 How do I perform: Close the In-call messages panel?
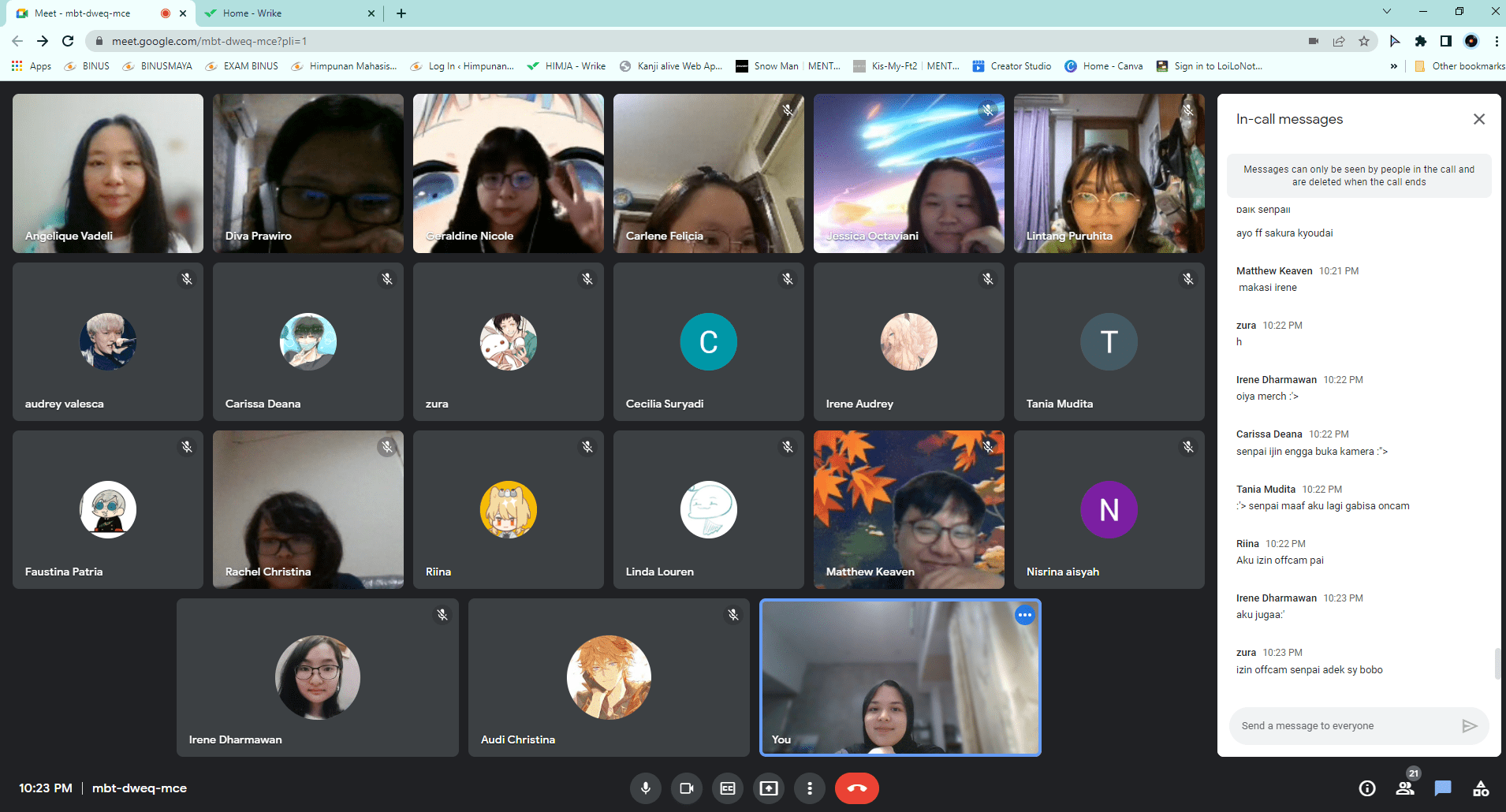tap(1479, 119)
